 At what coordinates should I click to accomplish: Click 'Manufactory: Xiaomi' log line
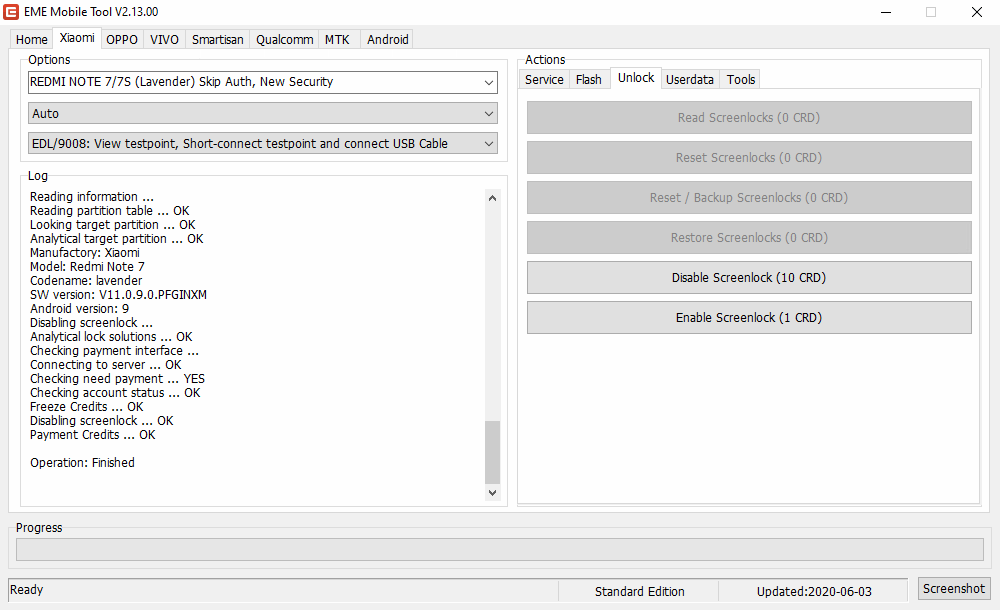[x=85, y=253]
